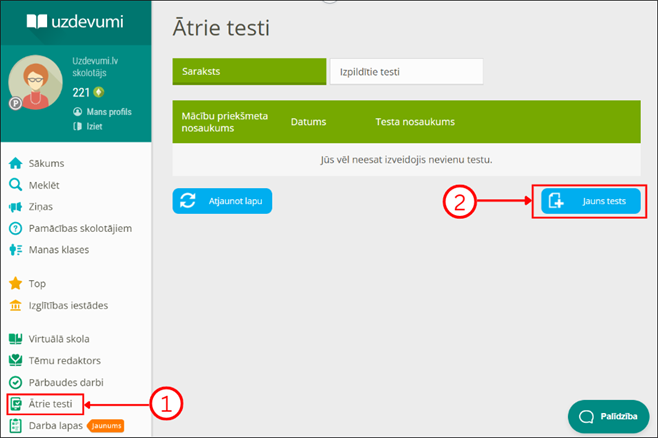Viewport: 658px width, 438px height.
Task: Click the Virtuālā skola book icon
Action: pyautogui.click(x=16, y=339)
